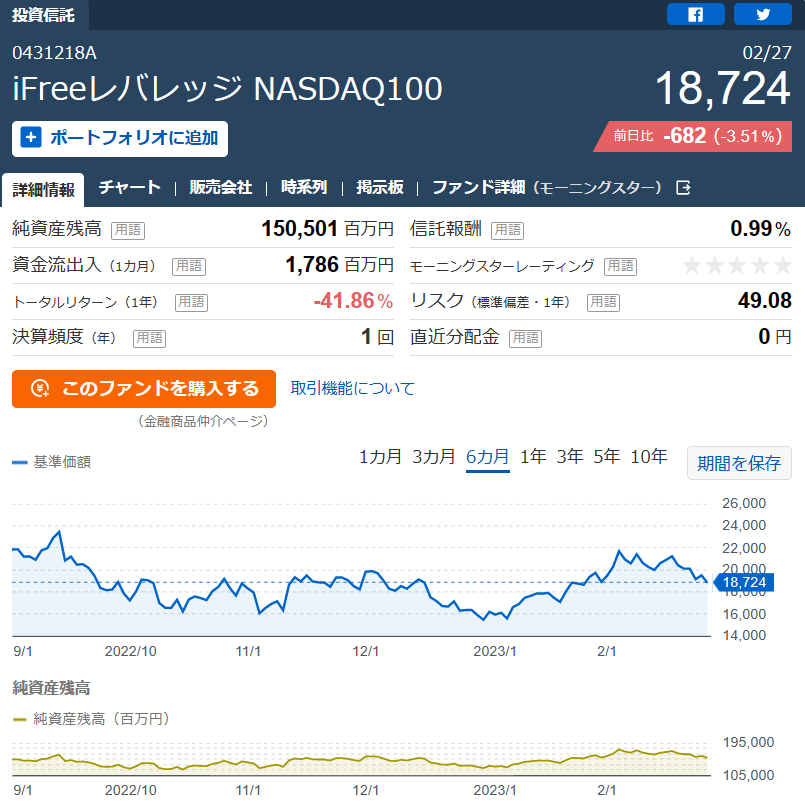The width and height of the screenshot is (805, 807).
Task: Click the Morningstar rating stars
Action: [x=737, y=266]
